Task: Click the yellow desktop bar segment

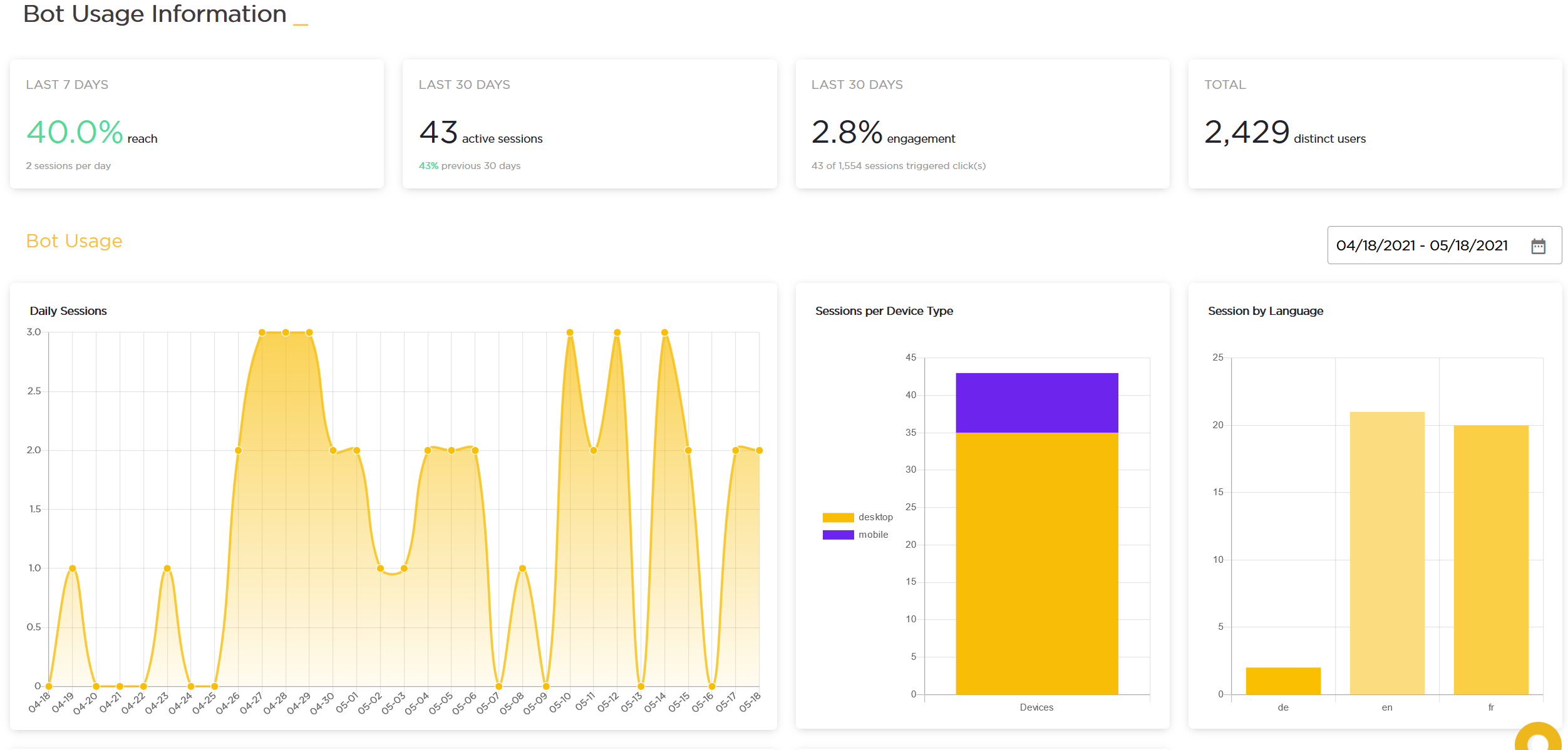Action: point(1036,563)
